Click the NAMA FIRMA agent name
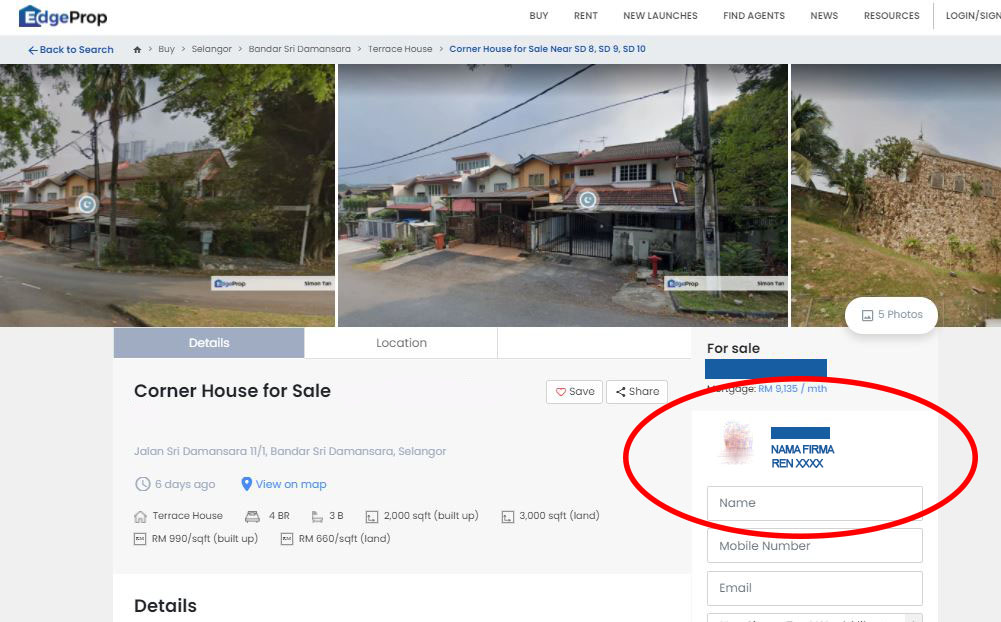Image resolution: width=1001 pixels, height=622 pixels. point(802,450)
